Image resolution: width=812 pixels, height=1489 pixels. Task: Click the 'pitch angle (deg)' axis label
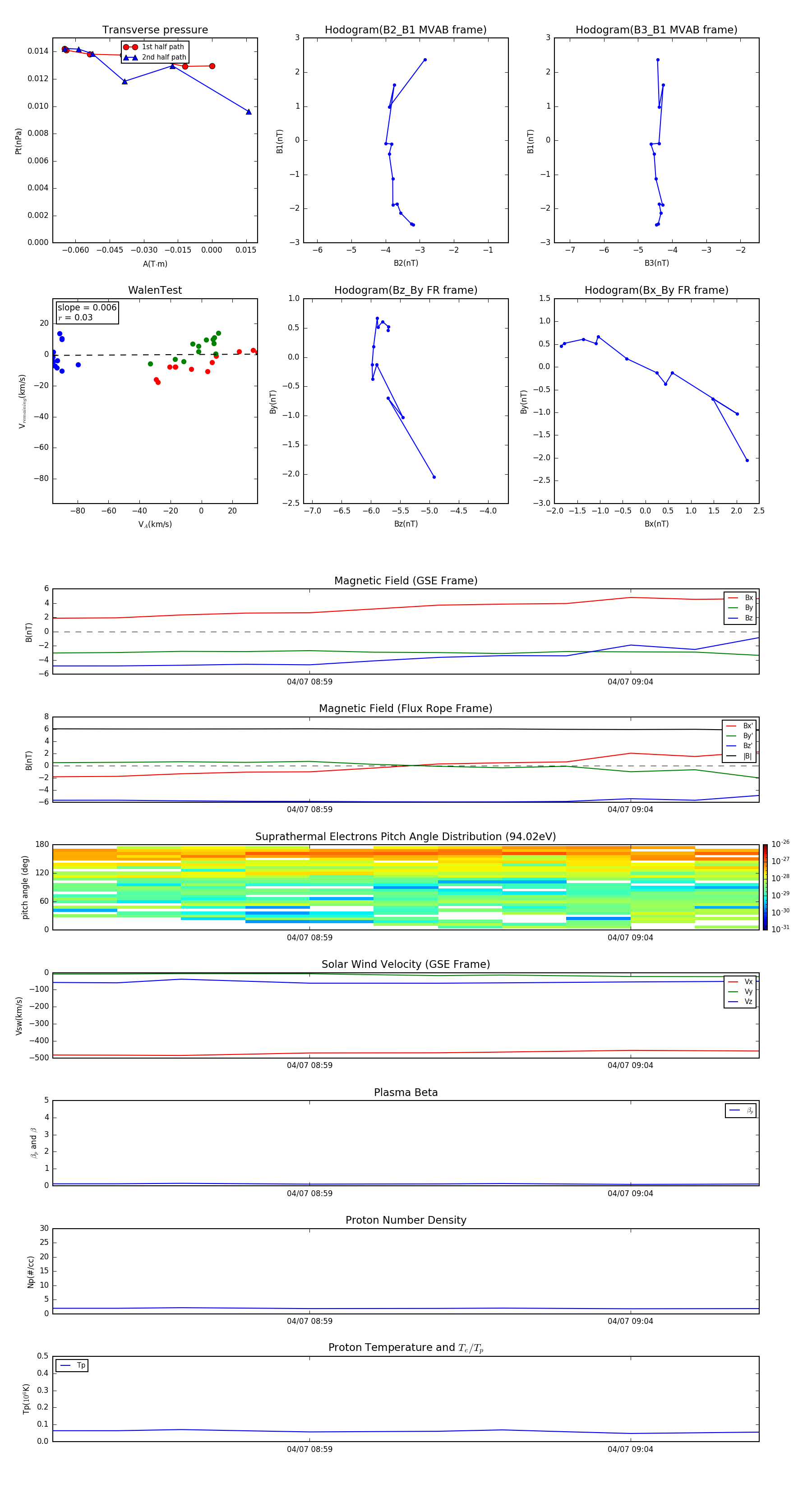(25, 887)
